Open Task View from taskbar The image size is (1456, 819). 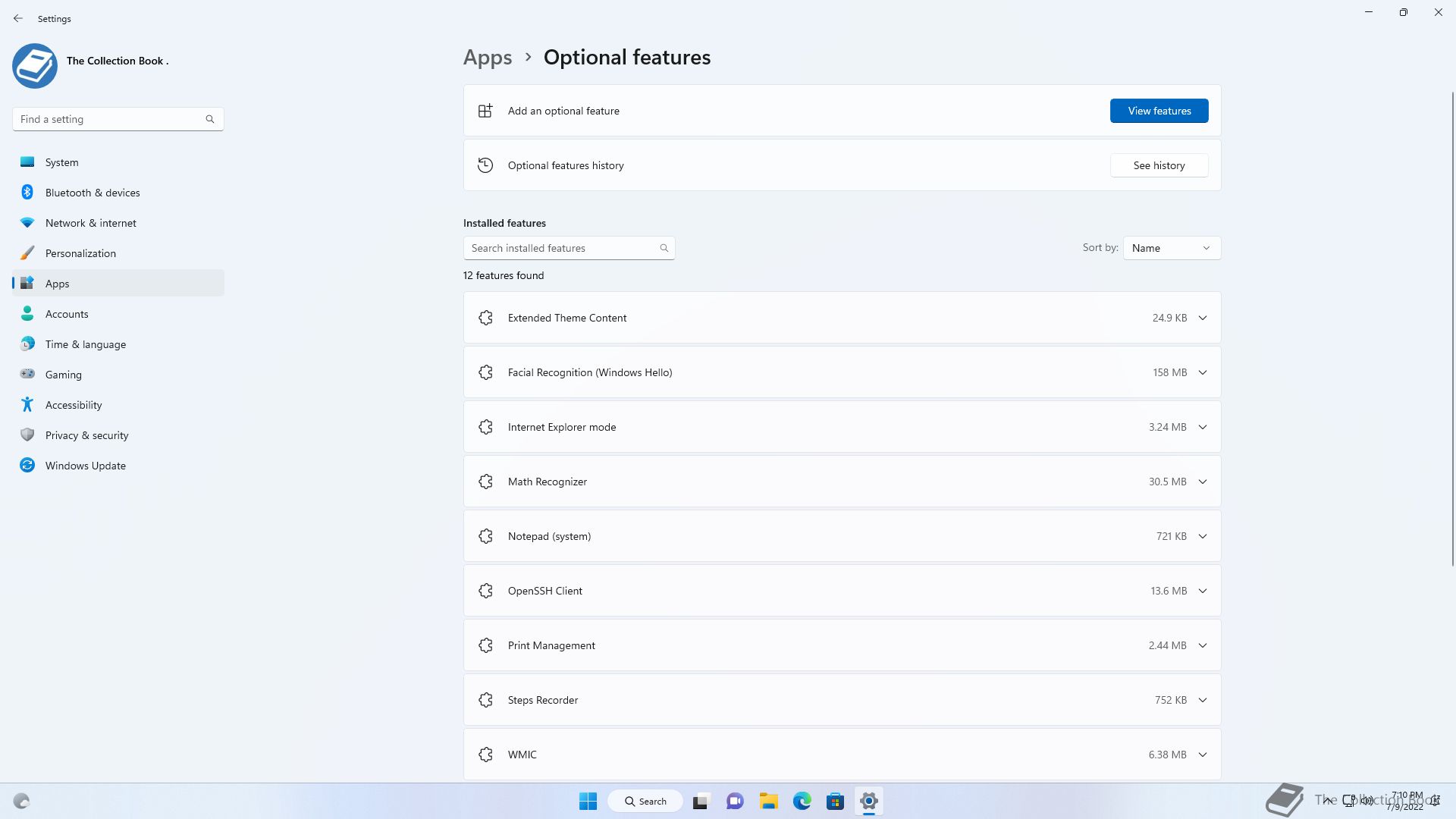[701, 801]
